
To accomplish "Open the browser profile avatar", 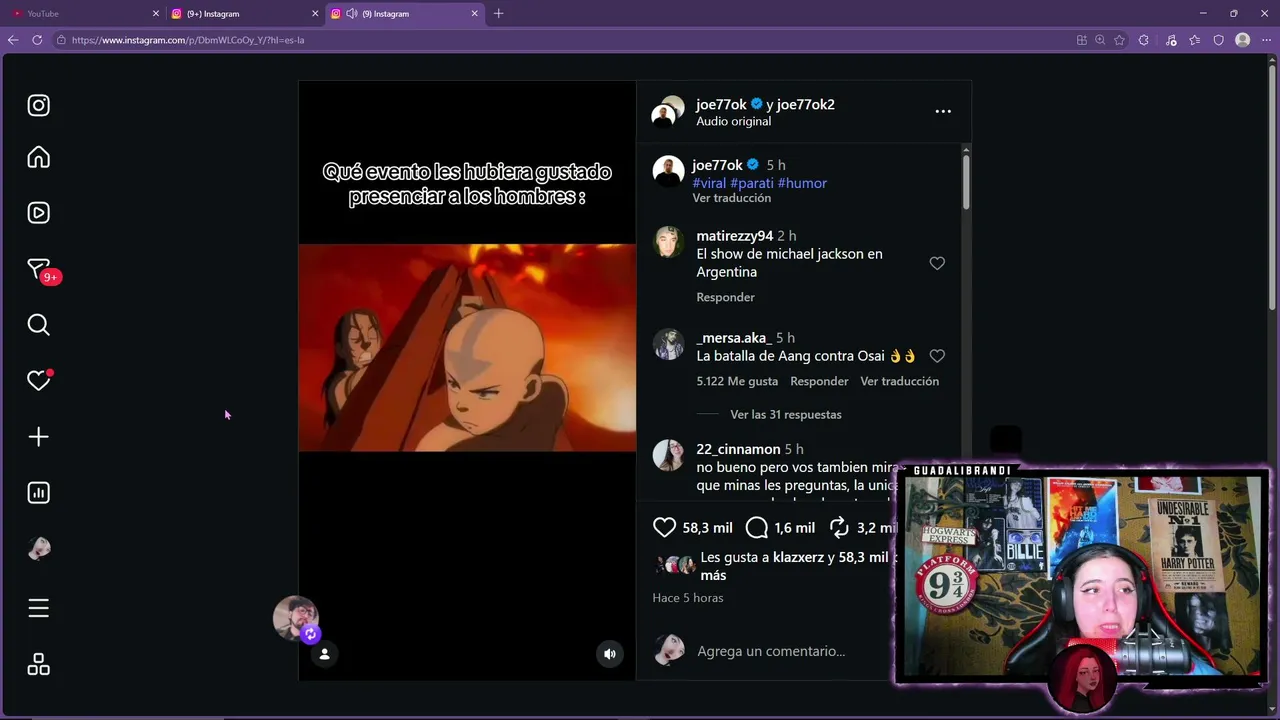I will [1243, 40].
